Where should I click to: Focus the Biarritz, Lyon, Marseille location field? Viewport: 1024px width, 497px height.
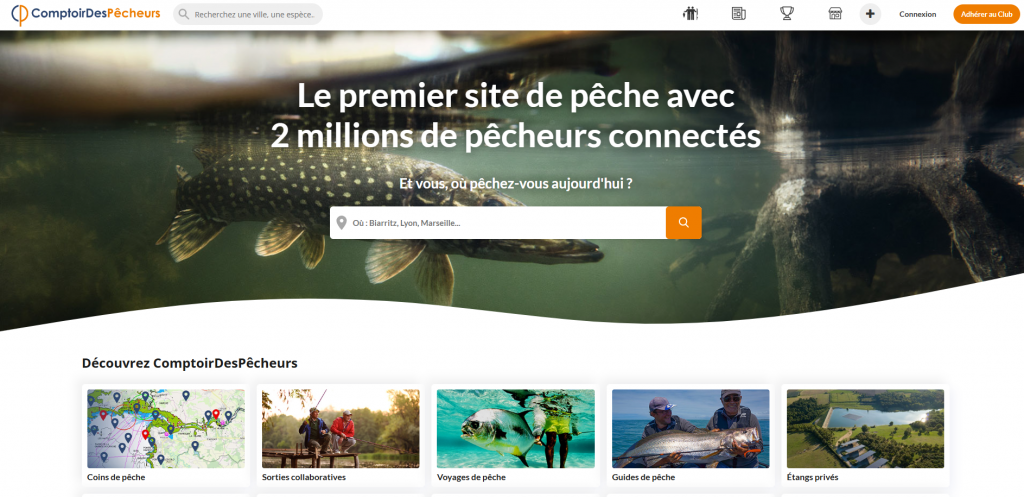[498, 223]
